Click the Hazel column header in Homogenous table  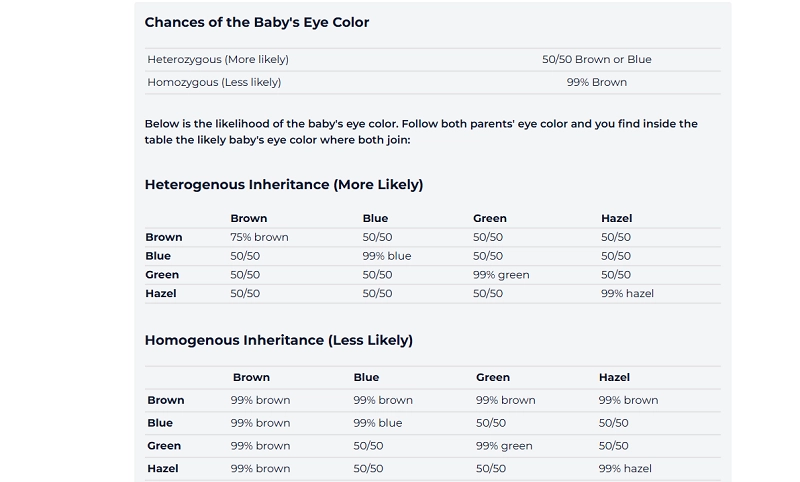614,378
